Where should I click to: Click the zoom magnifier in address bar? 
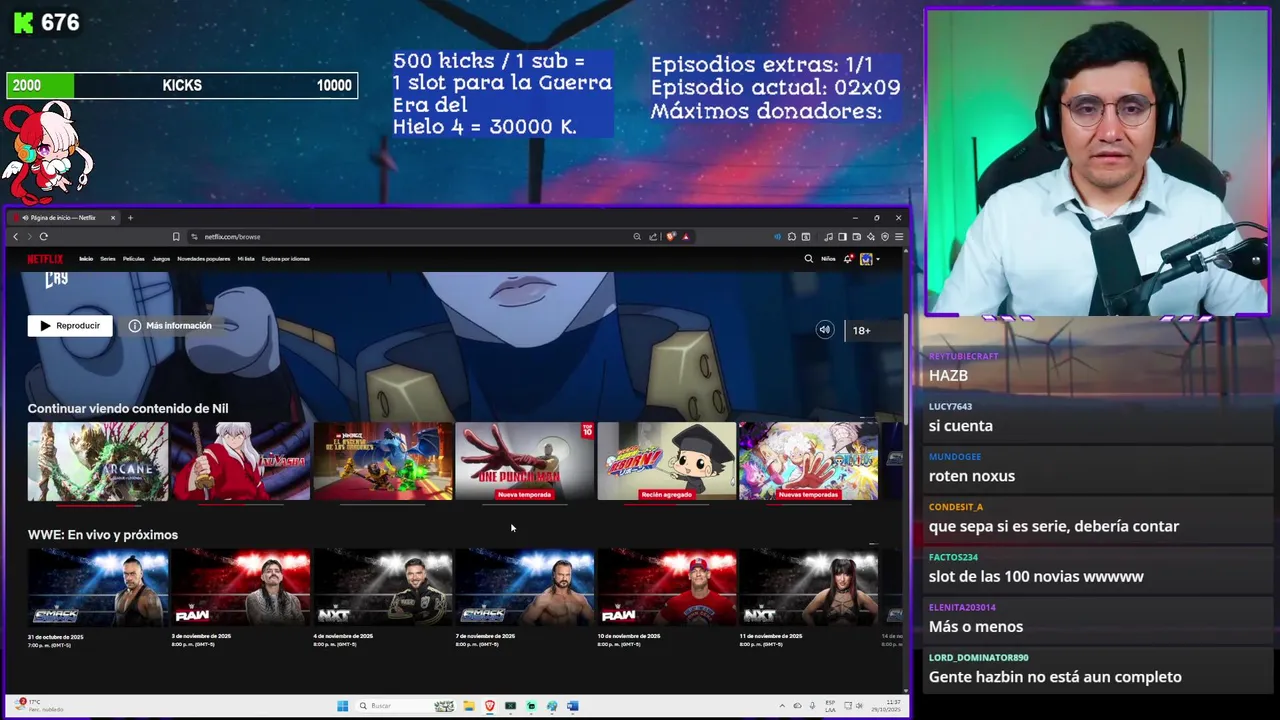637,237
